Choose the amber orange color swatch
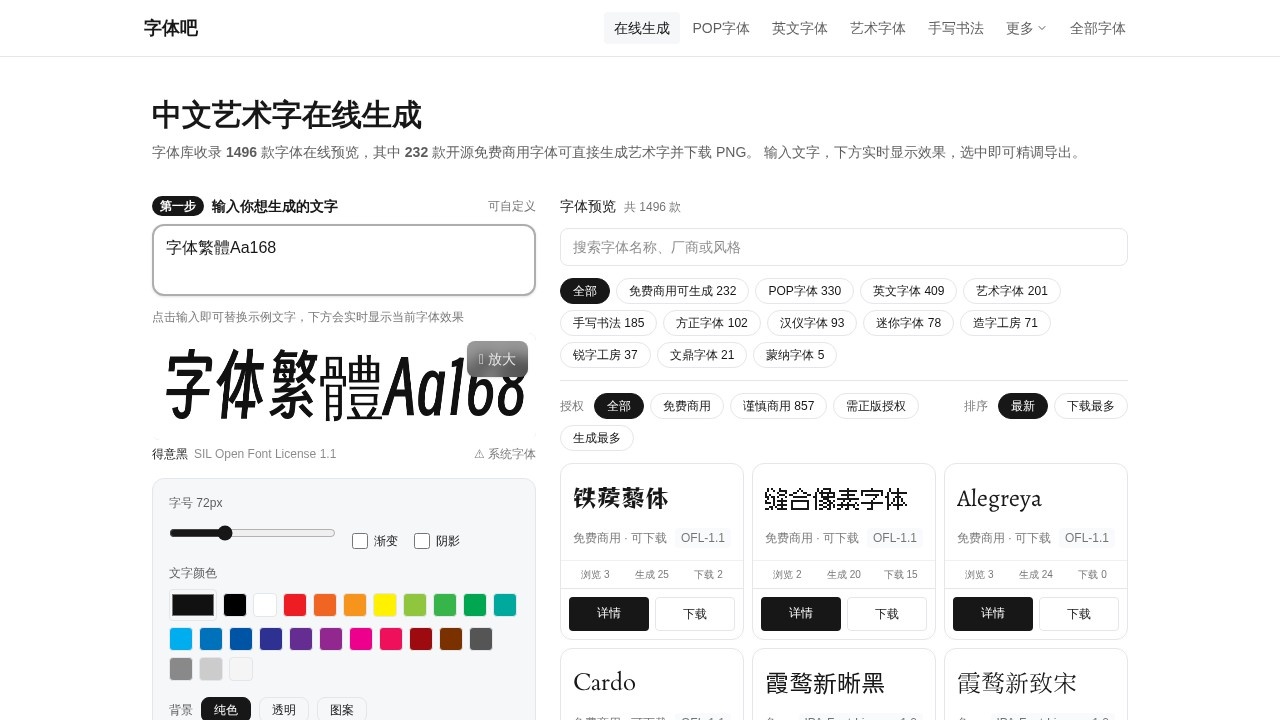Viewport: 1280px width, 720px height. pos(355,605)
